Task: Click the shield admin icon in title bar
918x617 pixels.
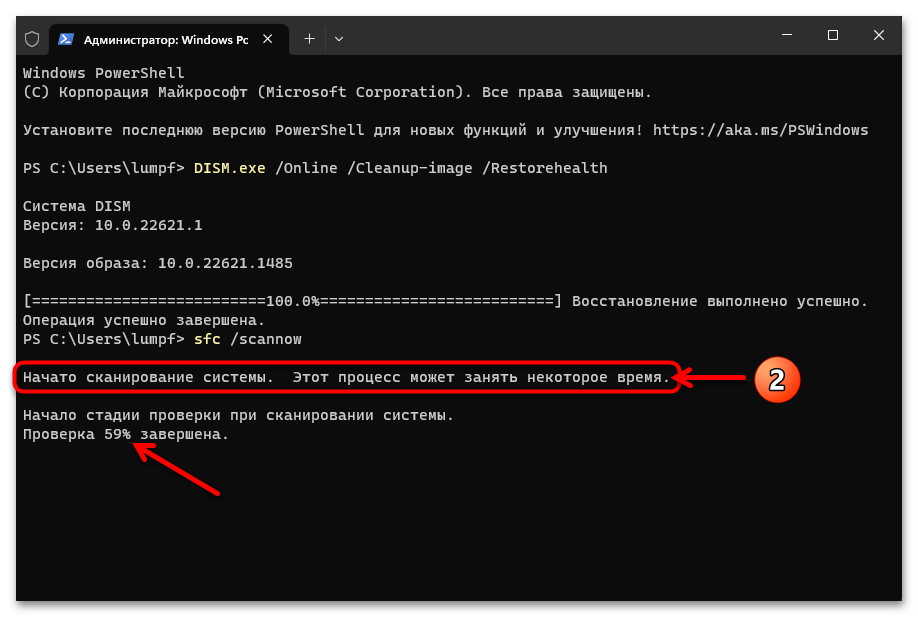Action: click(32, 39)
